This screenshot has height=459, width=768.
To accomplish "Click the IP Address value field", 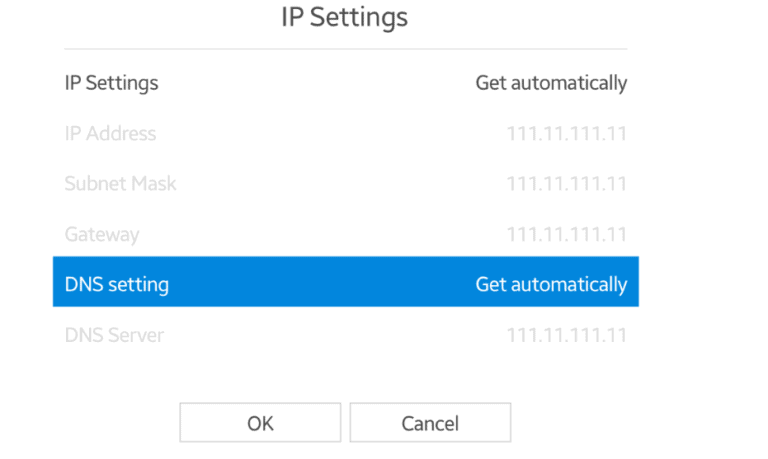I will pos(566,133).
